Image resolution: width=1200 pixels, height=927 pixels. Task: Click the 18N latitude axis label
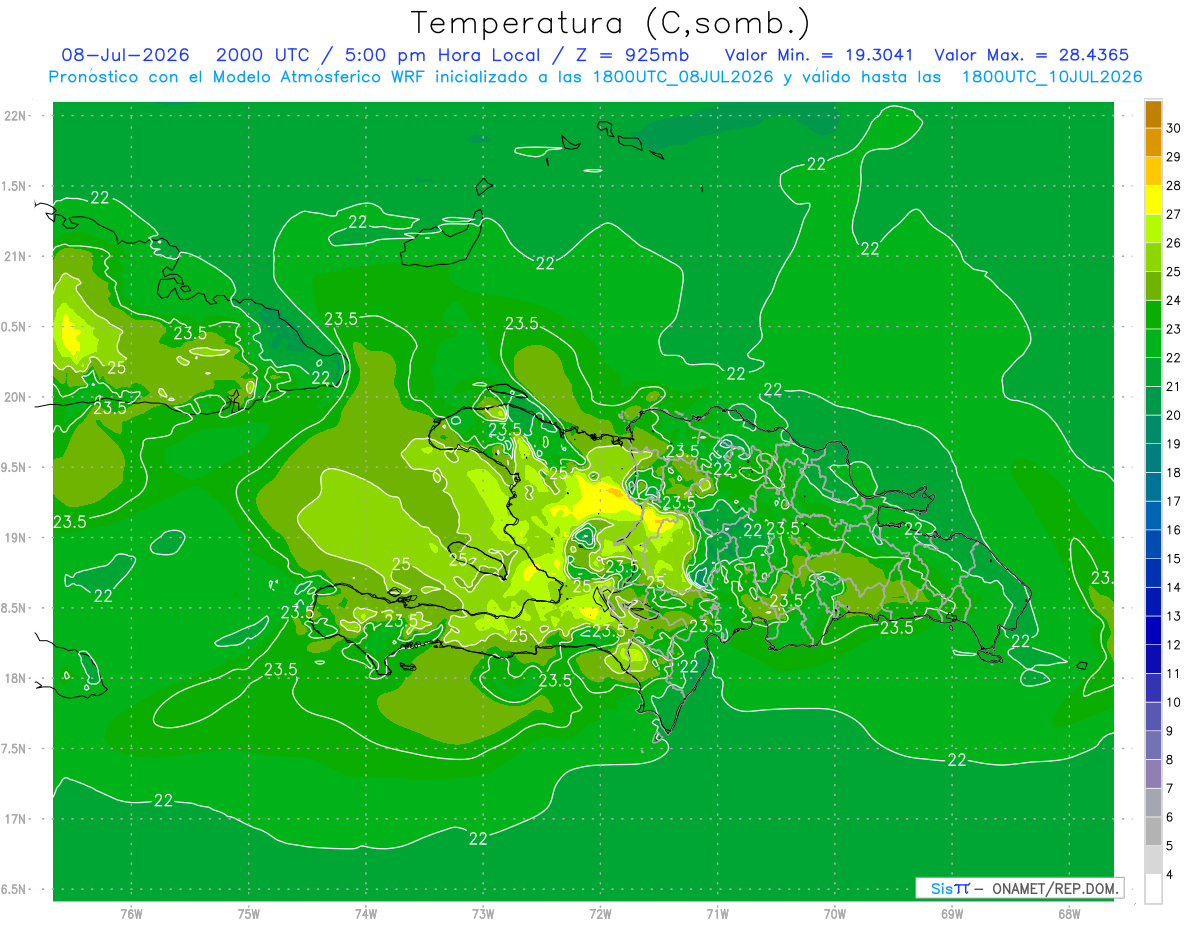click(x=17, y=678)
